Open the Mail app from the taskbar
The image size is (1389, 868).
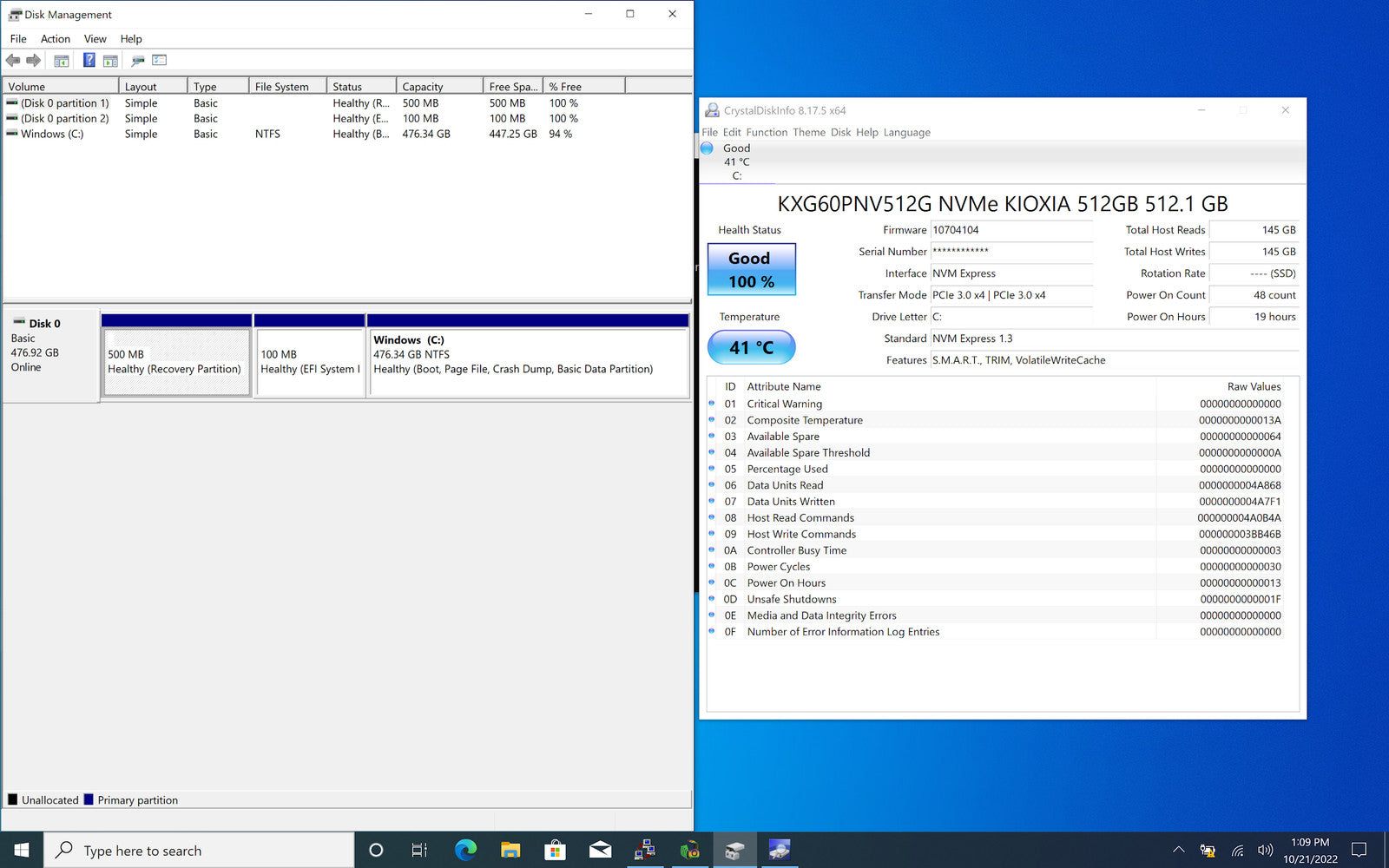coord(600,850)
